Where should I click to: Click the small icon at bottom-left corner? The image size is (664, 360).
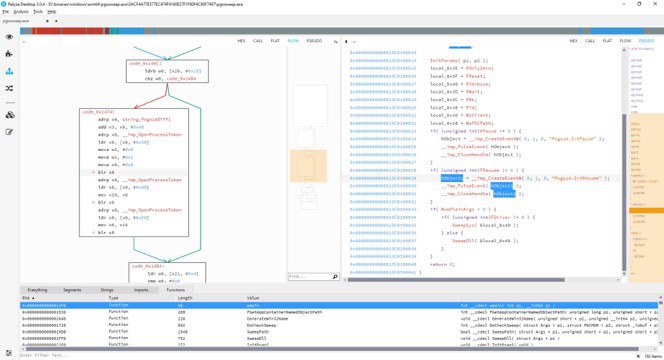8,353
